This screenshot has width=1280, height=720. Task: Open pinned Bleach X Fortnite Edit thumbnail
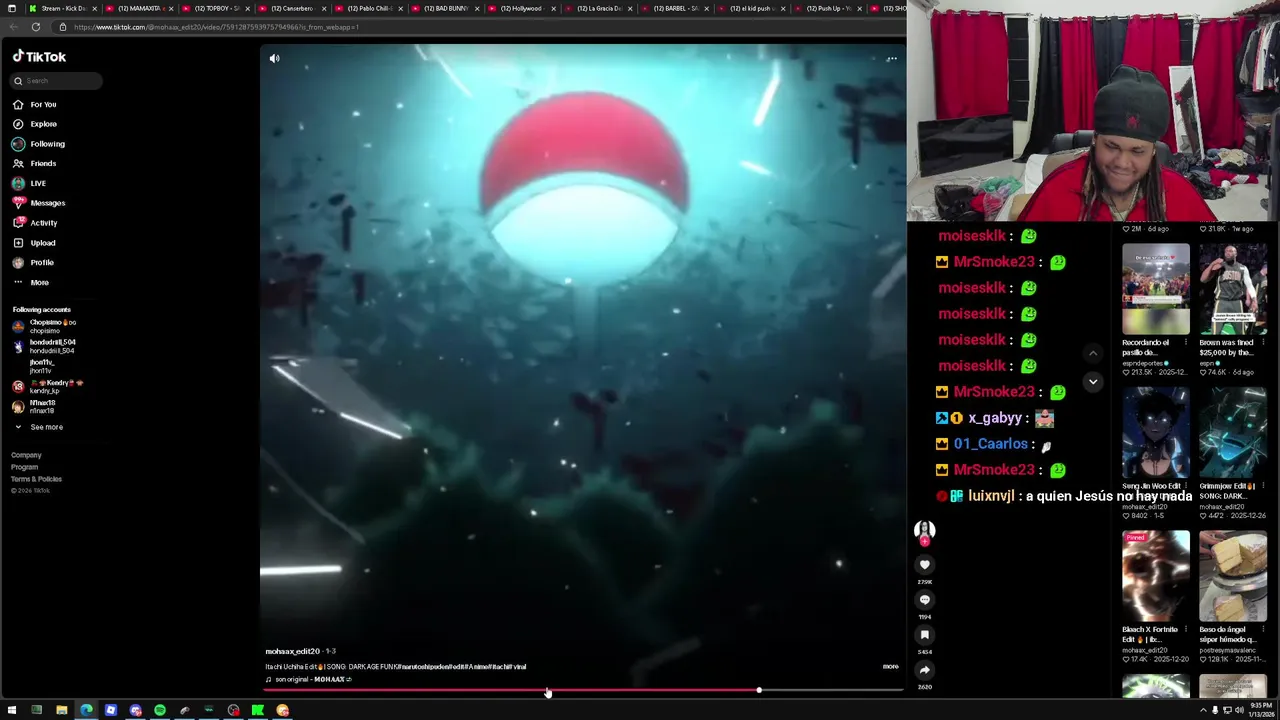1156,576
